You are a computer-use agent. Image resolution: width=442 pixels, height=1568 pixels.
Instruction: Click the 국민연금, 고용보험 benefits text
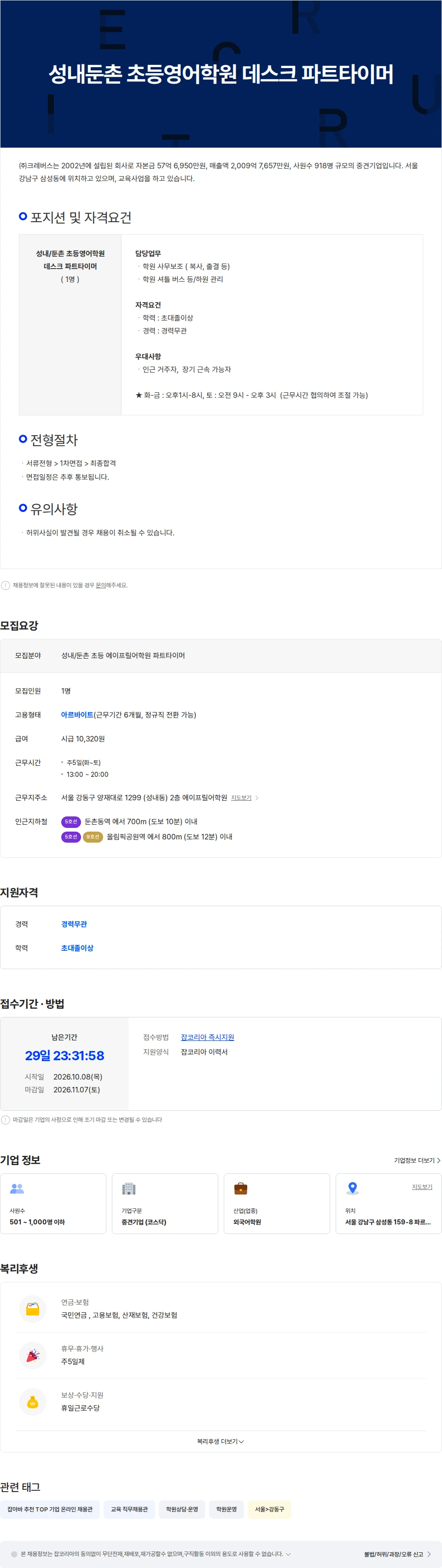[x=119, y=1315]
